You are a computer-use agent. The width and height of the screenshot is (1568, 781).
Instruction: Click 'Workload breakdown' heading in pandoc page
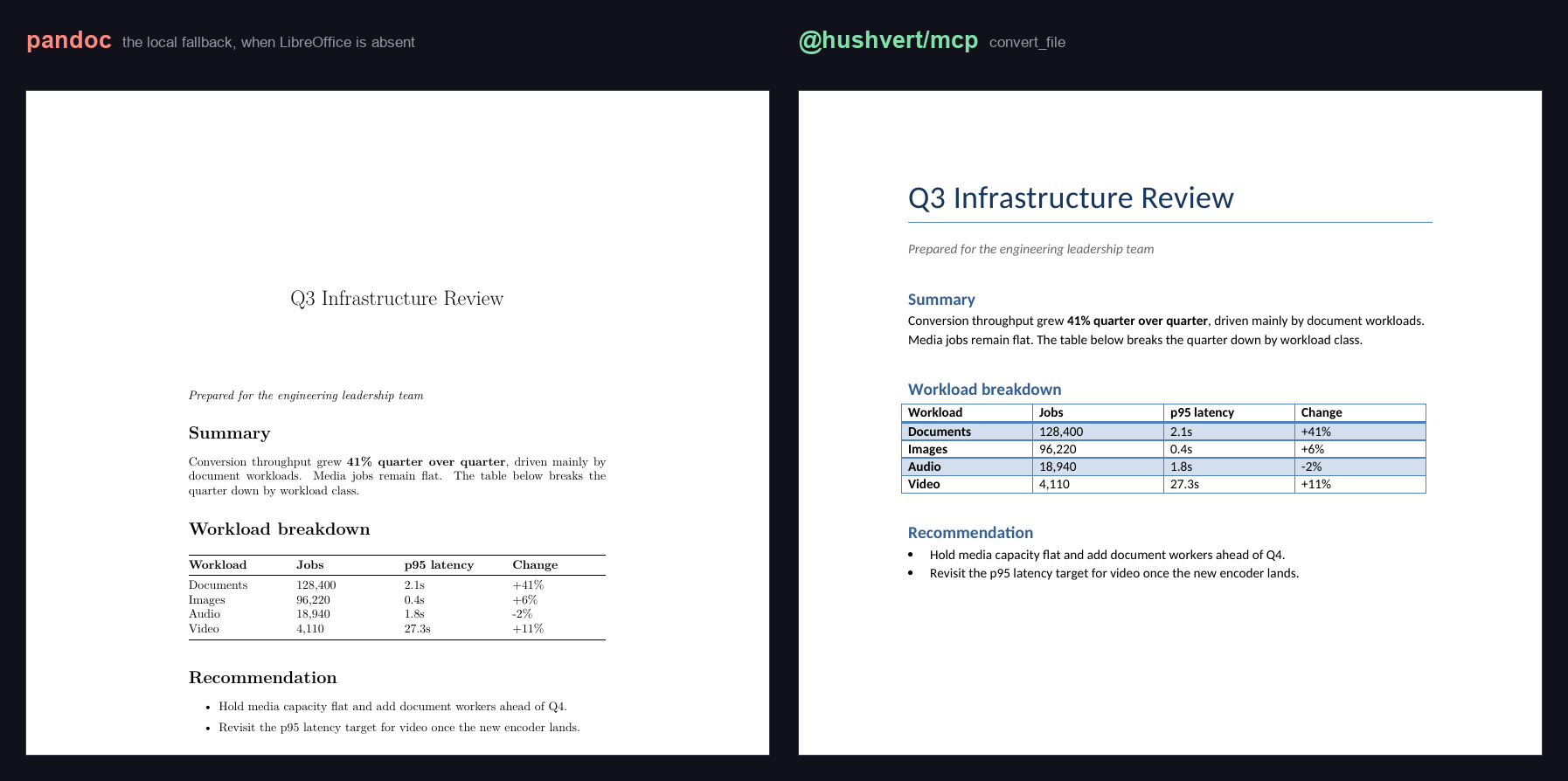280,529
